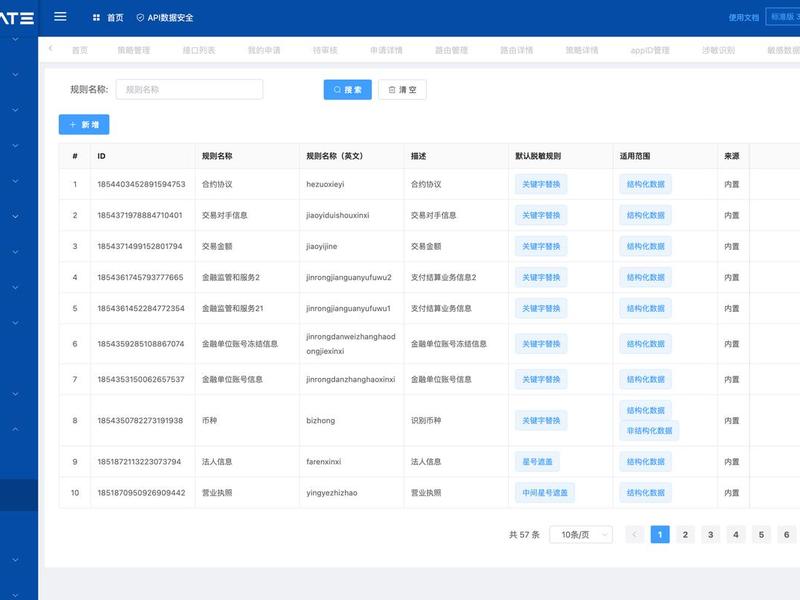
Task: Open the 10条/页 page size dropdown
Action: tap(581, 535)
